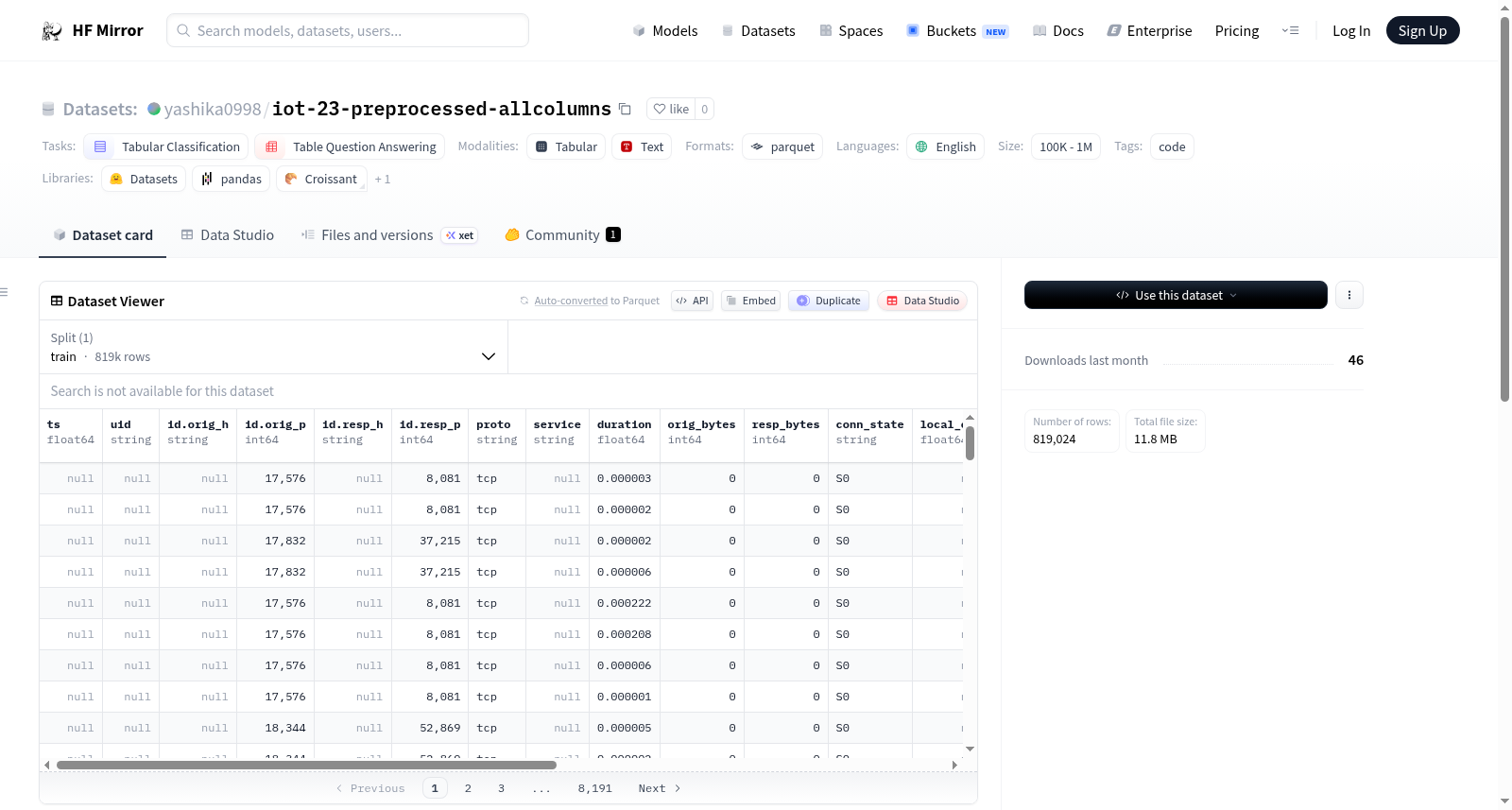Show the +1 additional libraries

click(383, 179)
